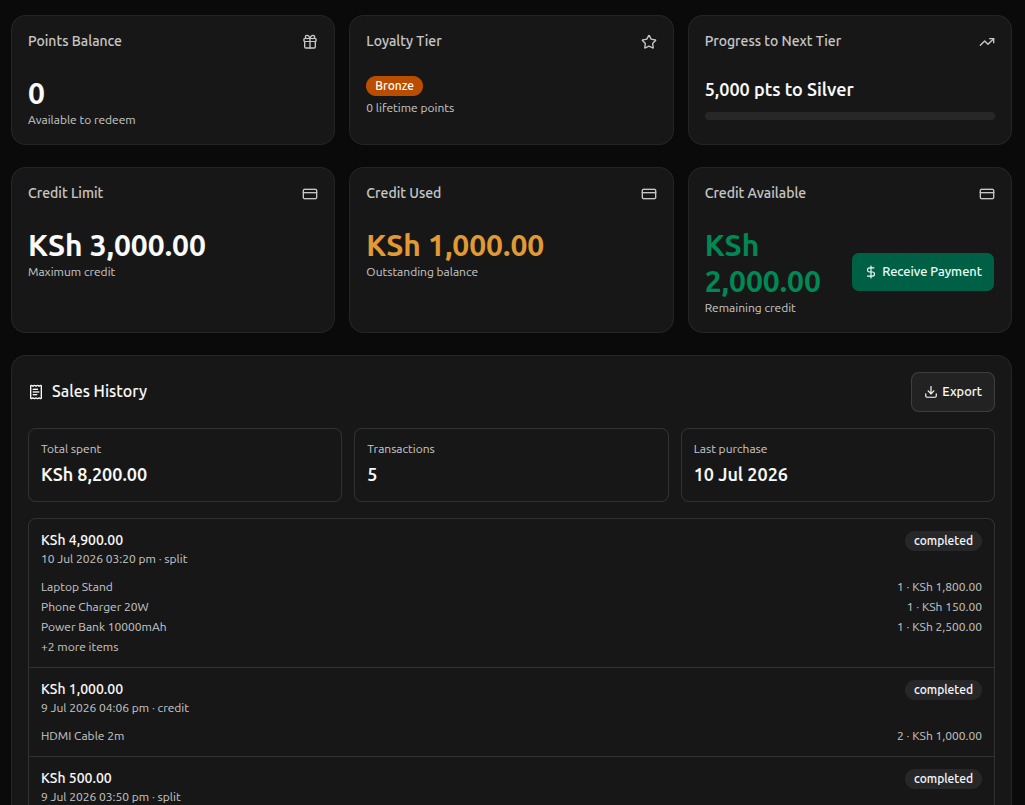This screenshot has height=805, width=1025.
Task: Click the 'Remaining credit' label
Action: (750, 308)
